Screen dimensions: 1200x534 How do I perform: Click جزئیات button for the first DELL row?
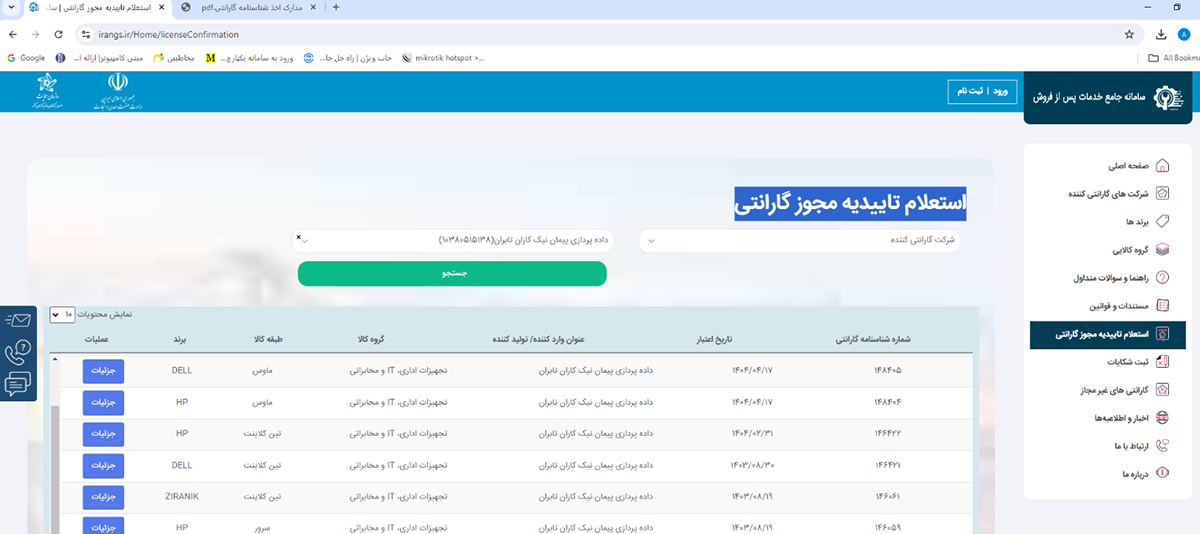[x=104, y=370]
